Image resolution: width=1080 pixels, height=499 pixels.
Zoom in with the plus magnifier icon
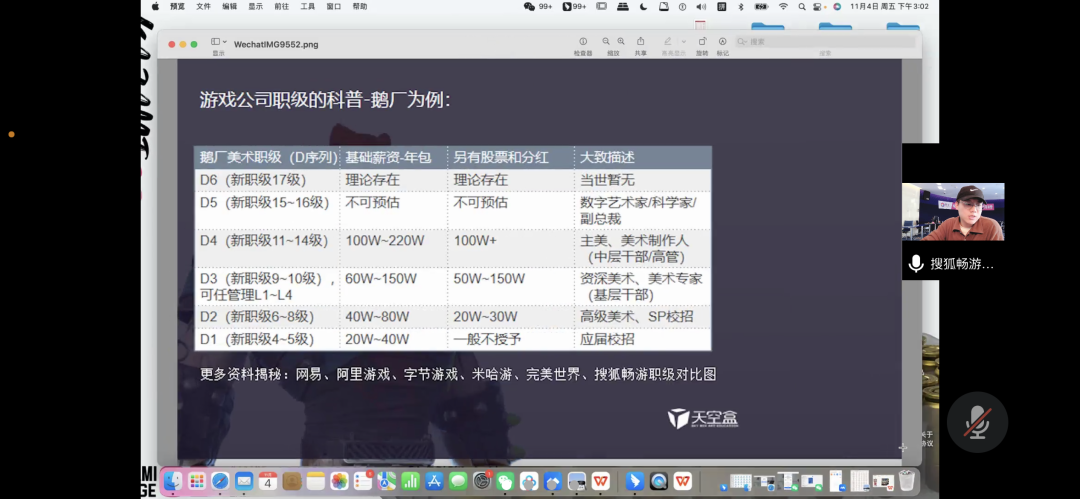click(621, 41)
